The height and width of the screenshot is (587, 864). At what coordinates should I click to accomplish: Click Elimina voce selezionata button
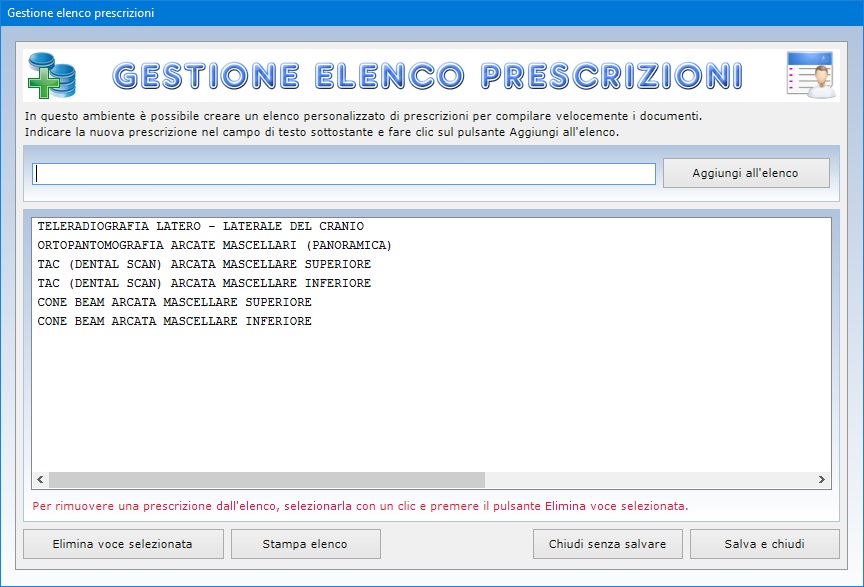[123, 544]
